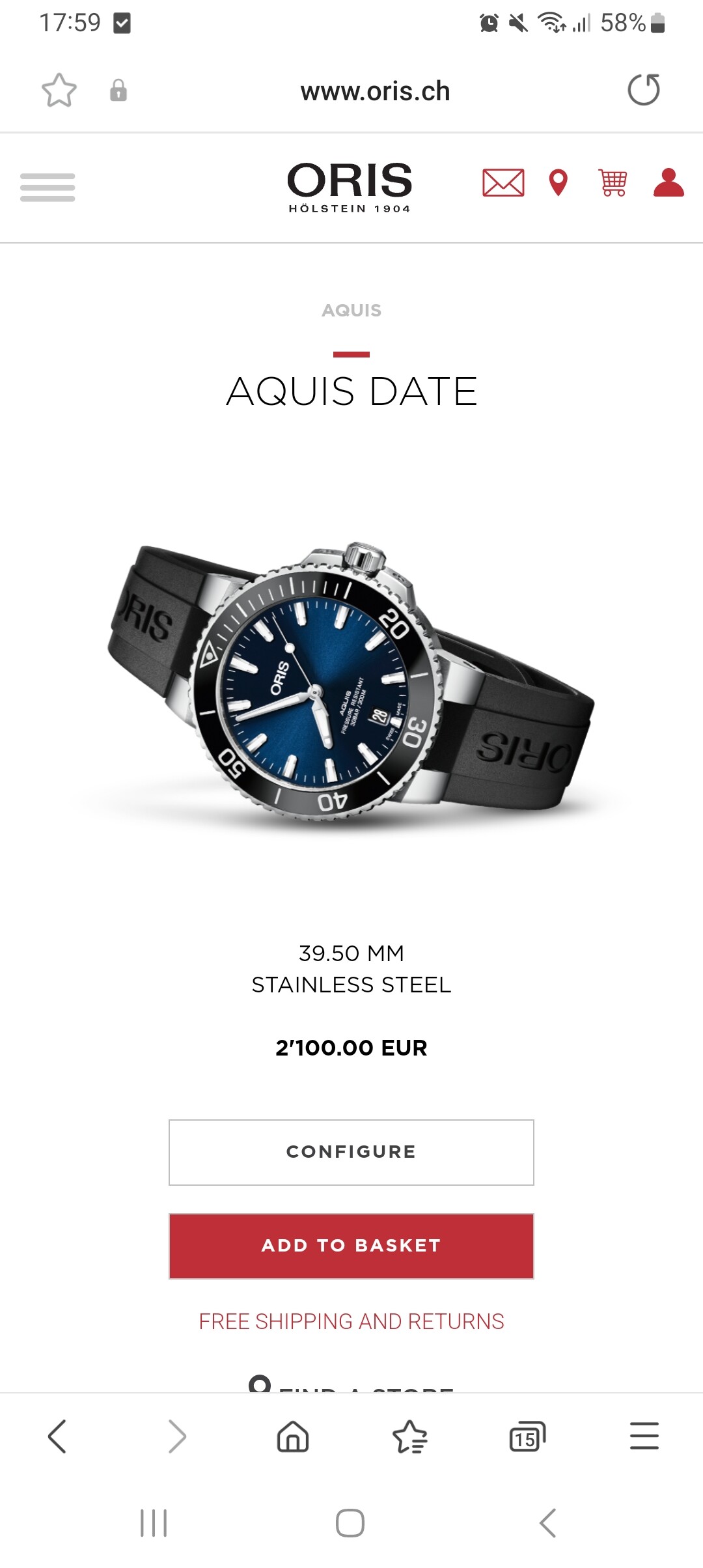This screenshot has width=703, height=1568.
Task: Go to browser home page
Action: (x=293, y=1436)
